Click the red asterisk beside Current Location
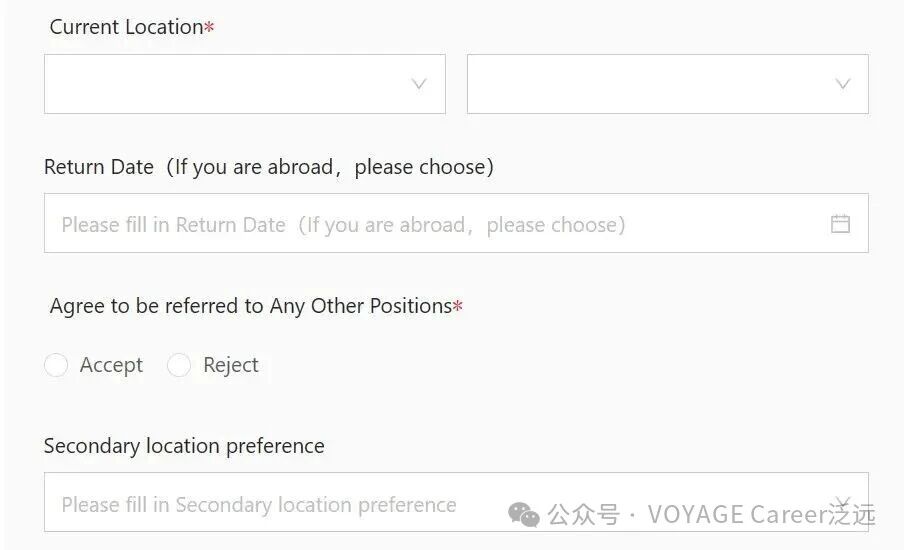Screen dimensions: 904x550 [209, 28]
